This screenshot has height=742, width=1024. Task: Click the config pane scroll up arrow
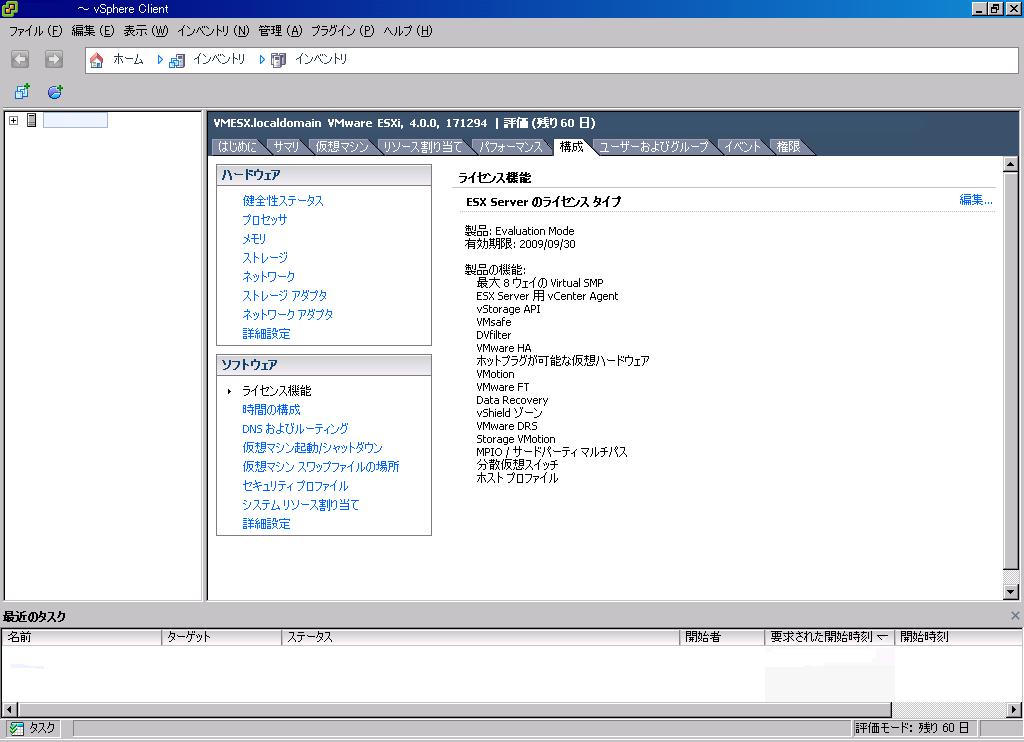[x=1010, y=165]
